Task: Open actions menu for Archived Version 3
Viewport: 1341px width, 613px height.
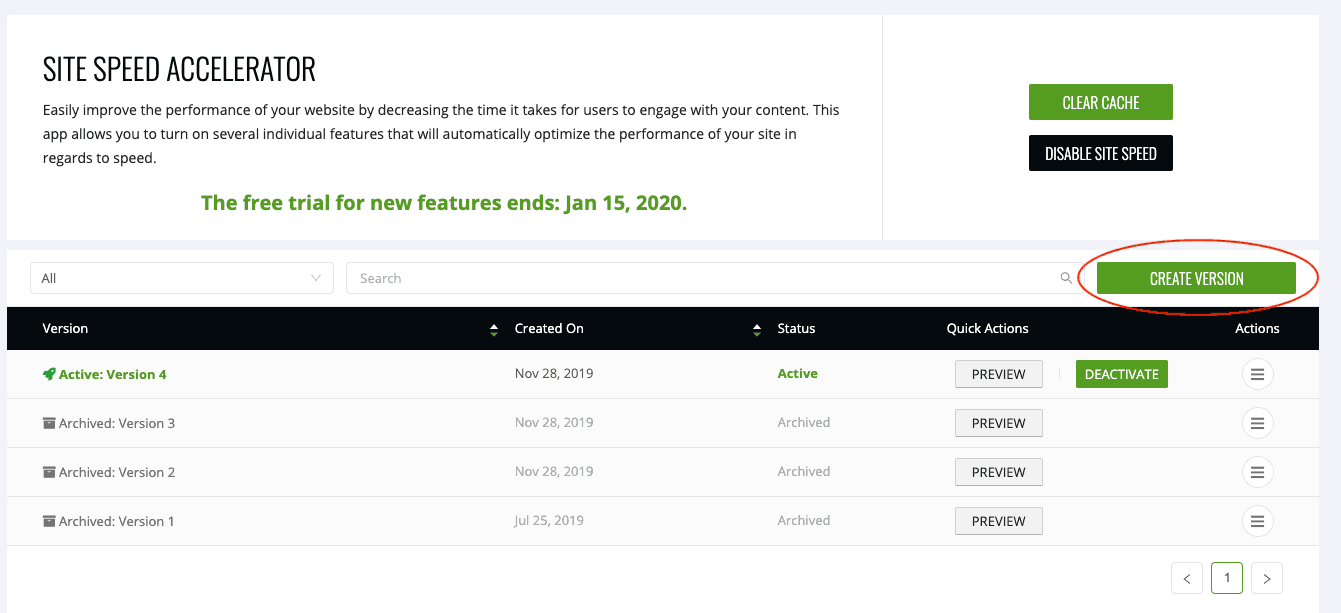Action: (1257, 423)
